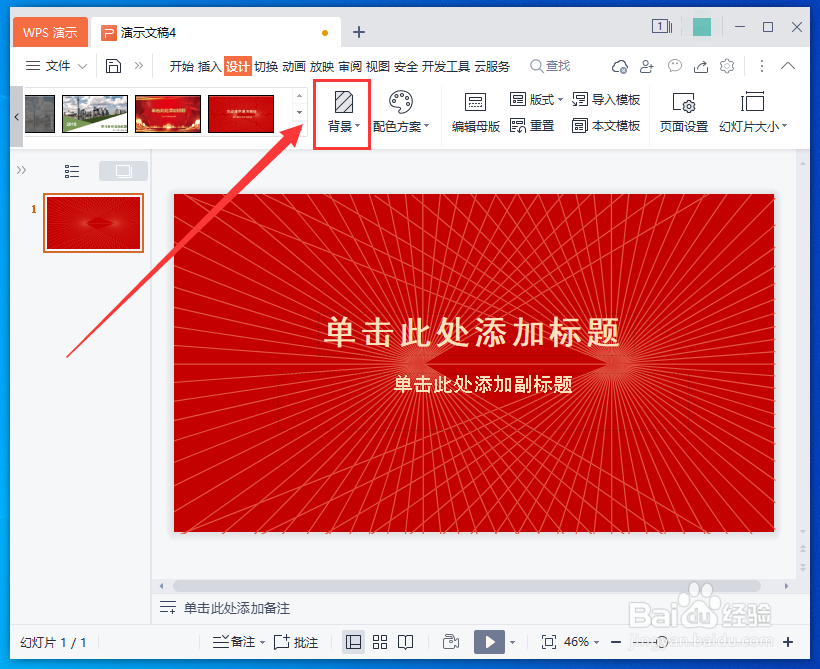Open slideshow play options dropdown arrow
The height and width of the screenshot is (669, 820).
coord(512,642)
